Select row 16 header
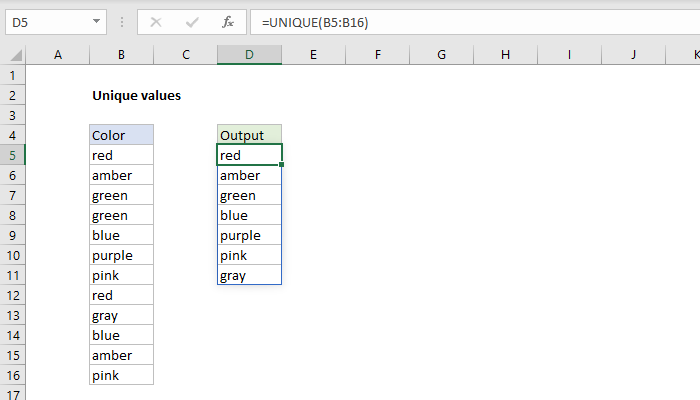Screen dimensions: 700x400 (x=13, y=375)
